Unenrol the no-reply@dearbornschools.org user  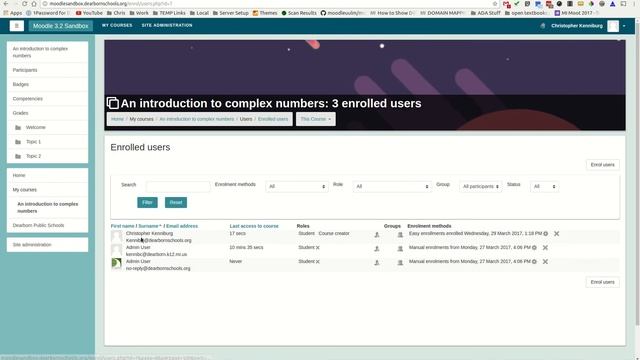tap(545, 262)
